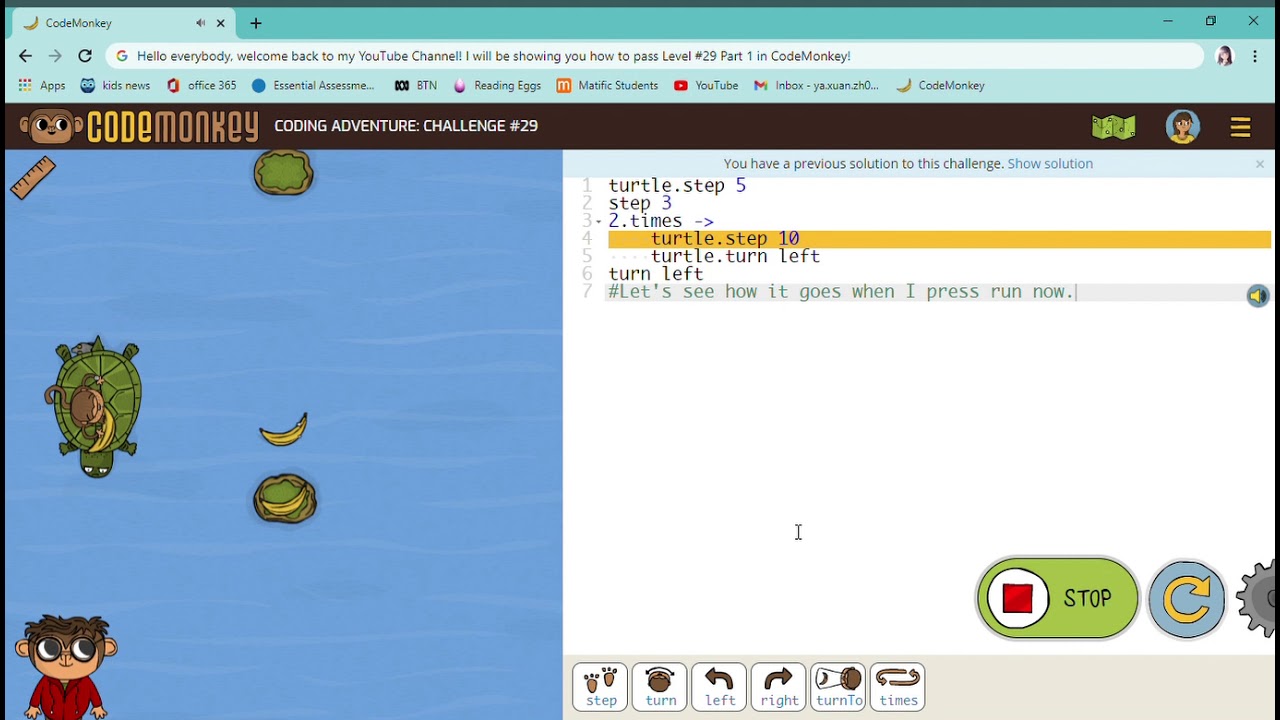Go back in browser

(25, 56)
